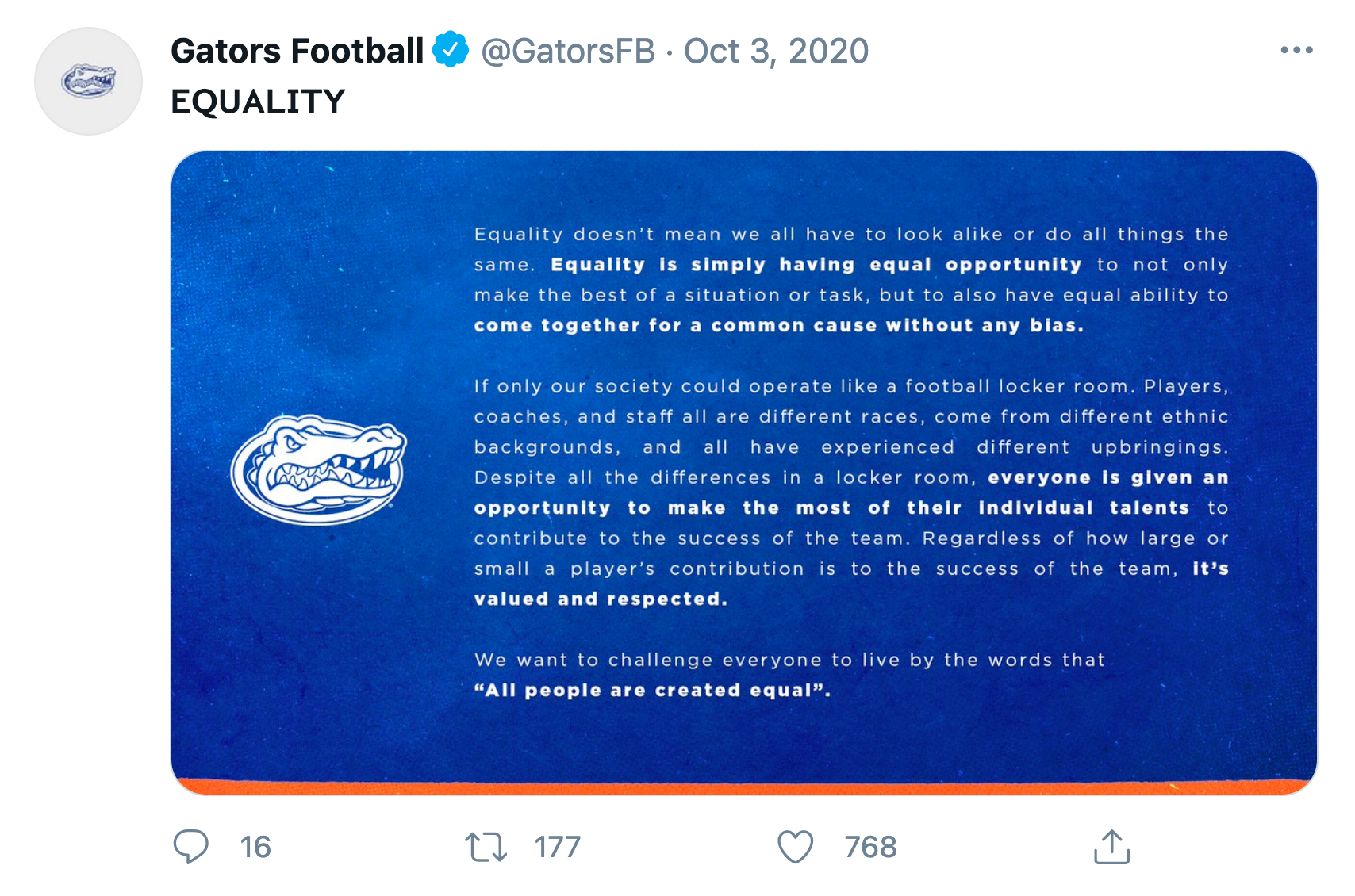Click the @GatorsFB handle
Screen dimensions: 1355x896
(568, 51)
